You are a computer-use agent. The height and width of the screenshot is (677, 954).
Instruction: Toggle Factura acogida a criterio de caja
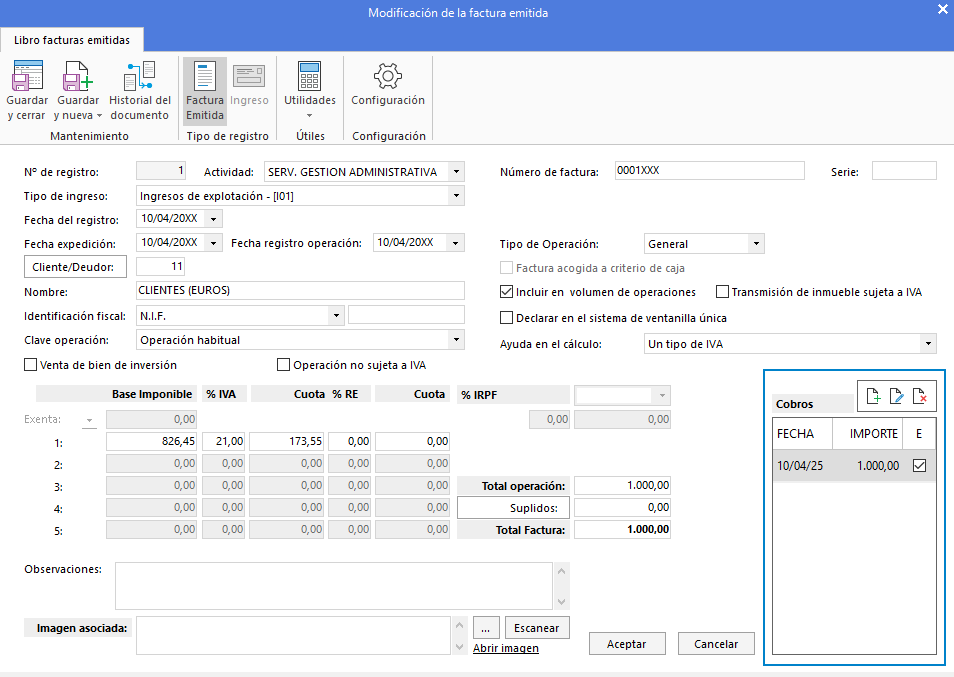point(506,268)
